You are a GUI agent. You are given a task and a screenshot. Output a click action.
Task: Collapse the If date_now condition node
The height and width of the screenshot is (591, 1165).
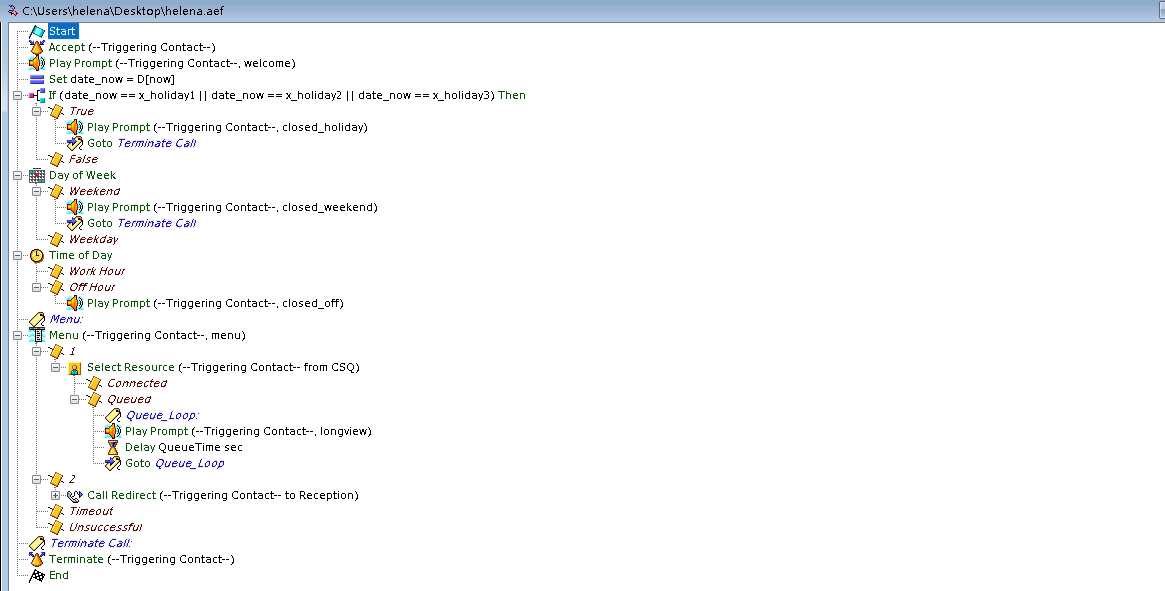pos(18,95)
